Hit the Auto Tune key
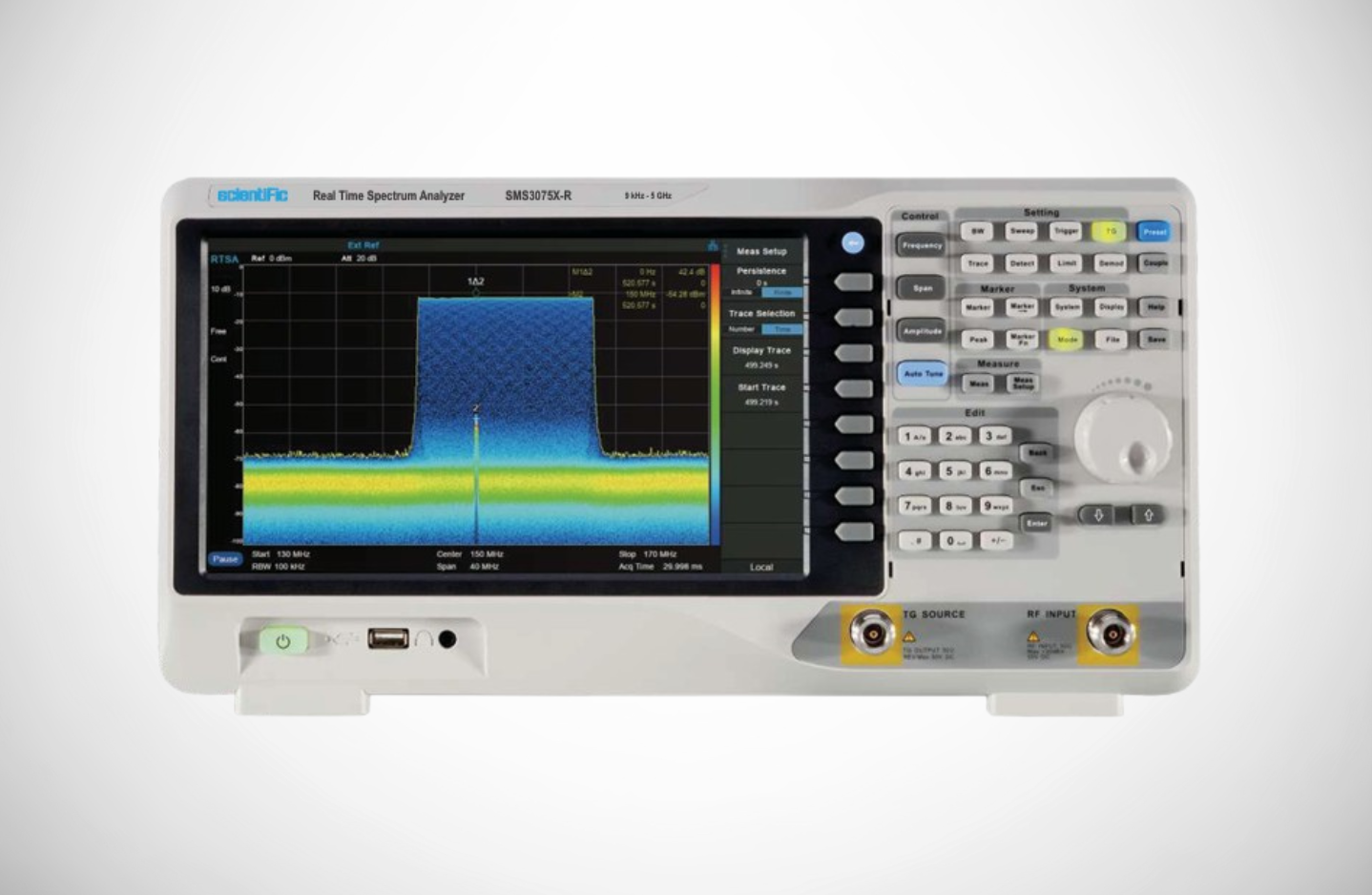The height and width of the screenshot is (895, 1372). (x=922, y=374)
